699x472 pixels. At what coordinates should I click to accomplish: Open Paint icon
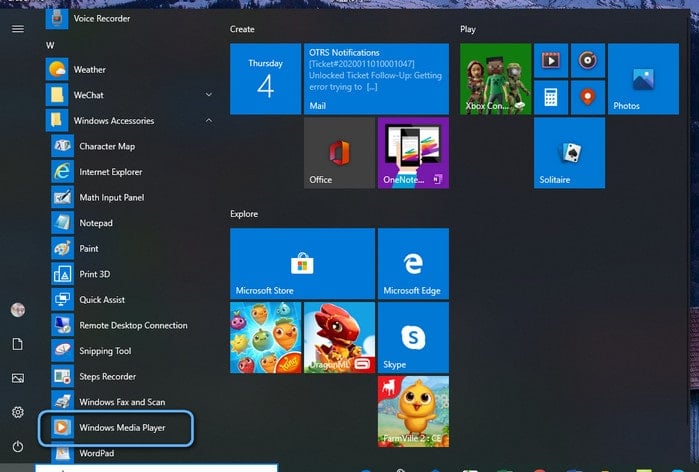[x=62, y=248]
